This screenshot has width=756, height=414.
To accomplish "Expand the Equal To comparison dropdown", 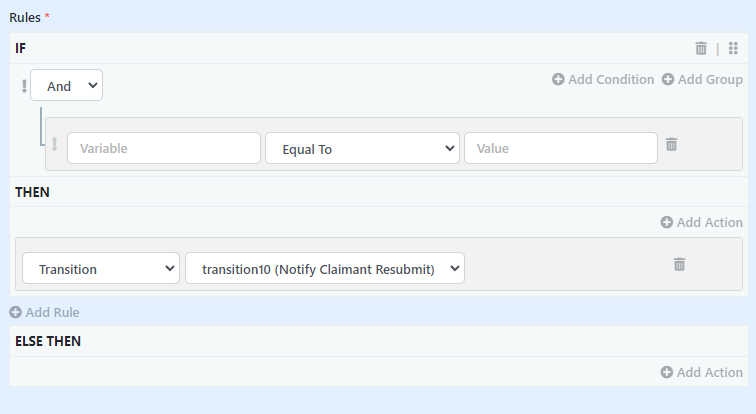I will point(362,148).
